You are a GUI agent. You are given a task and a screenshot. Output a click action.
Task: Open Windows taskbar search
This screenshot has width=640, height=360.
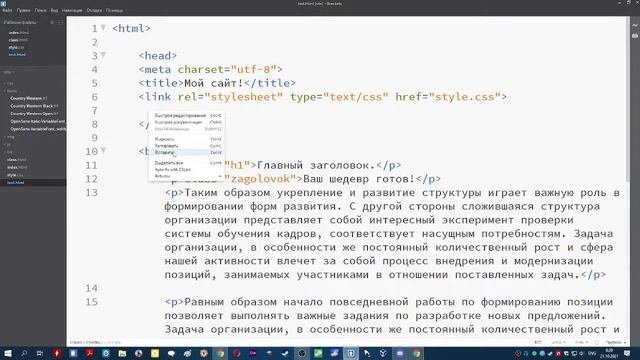pyautogui.click(x=24, y=353)
